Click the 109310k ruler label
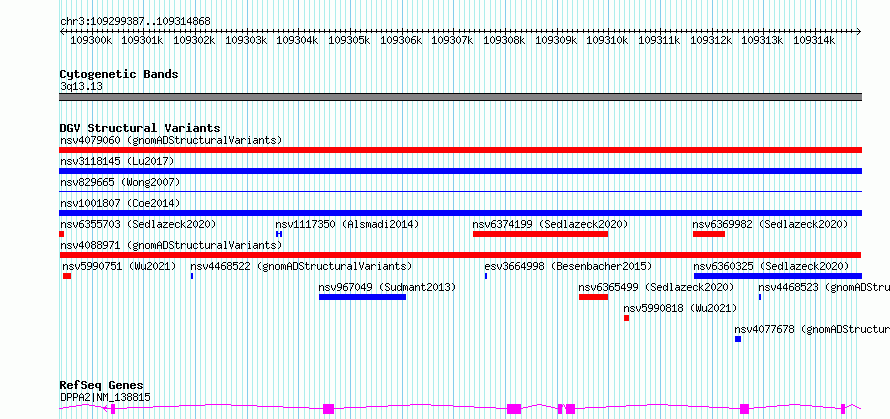 (x=607, y=40)
